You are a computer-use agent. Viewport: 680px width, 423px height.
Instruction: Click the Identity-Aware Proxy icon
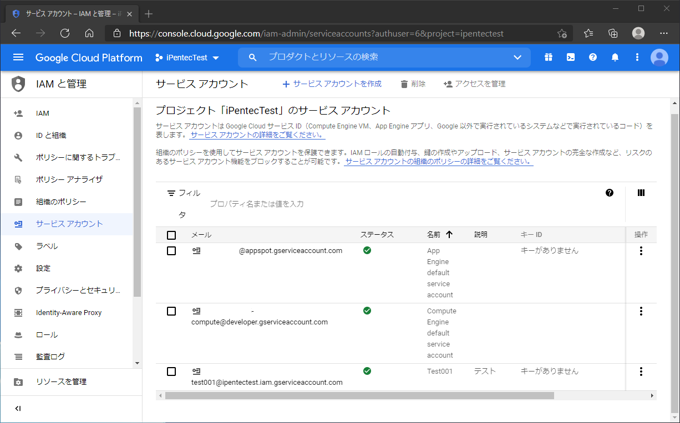pos(18,313)
